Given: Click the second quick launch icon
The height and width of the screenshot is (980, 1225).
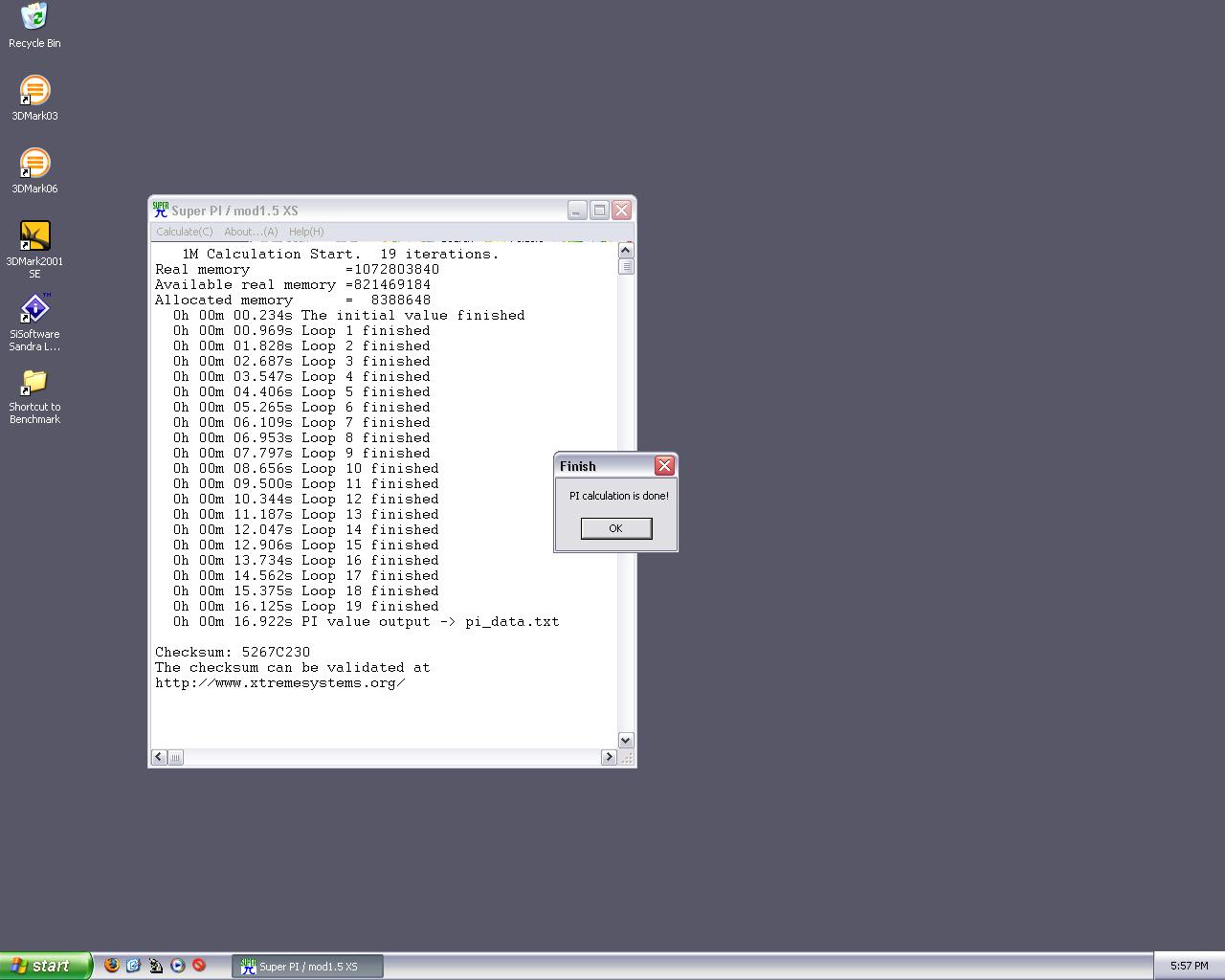Looking at the screenshot, I should click(134, 966).
